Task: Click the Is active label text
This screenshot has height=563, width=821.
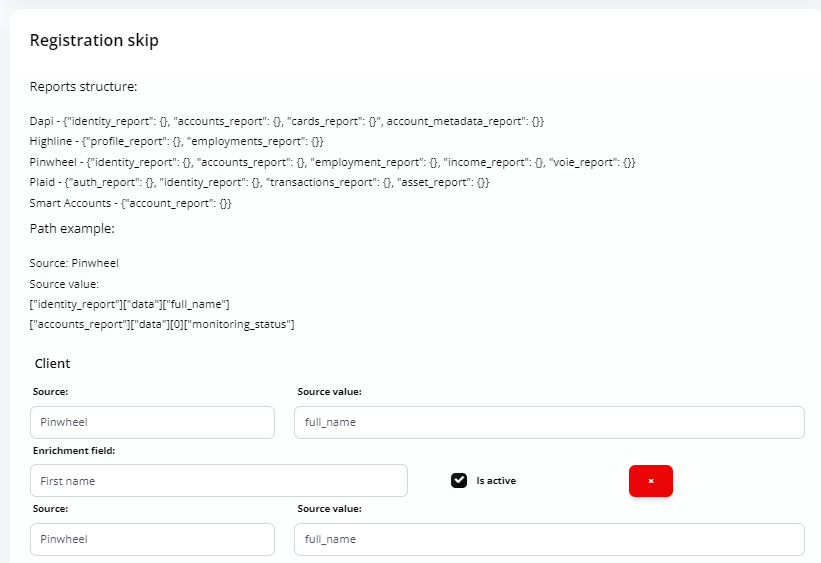Action: (x=496, y=481)
